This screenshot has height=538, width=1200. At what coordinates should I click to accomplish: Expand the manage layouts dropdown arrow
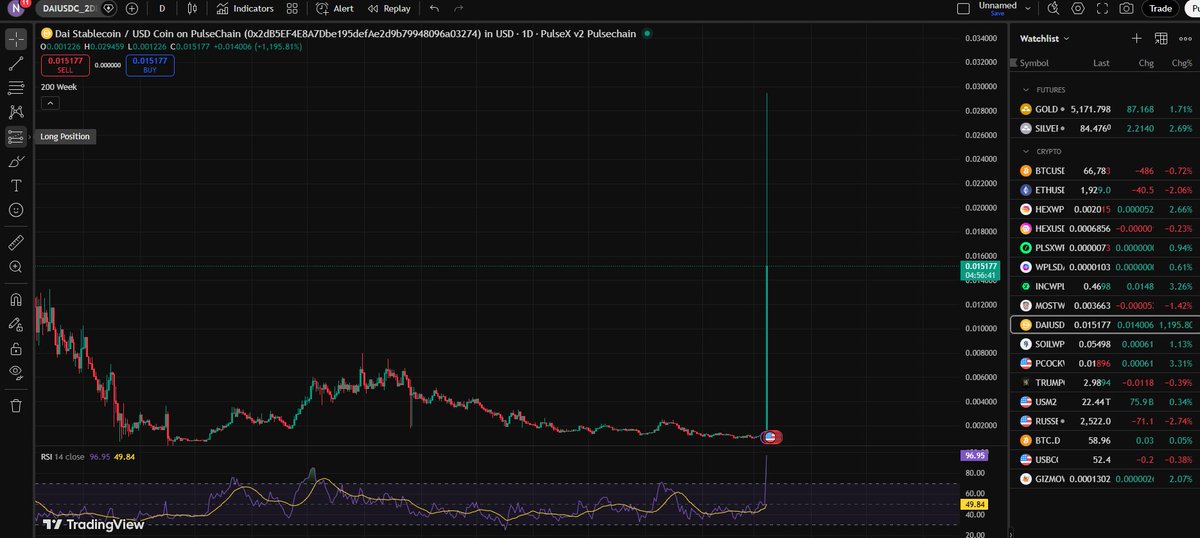click(x=1026, y=8)
